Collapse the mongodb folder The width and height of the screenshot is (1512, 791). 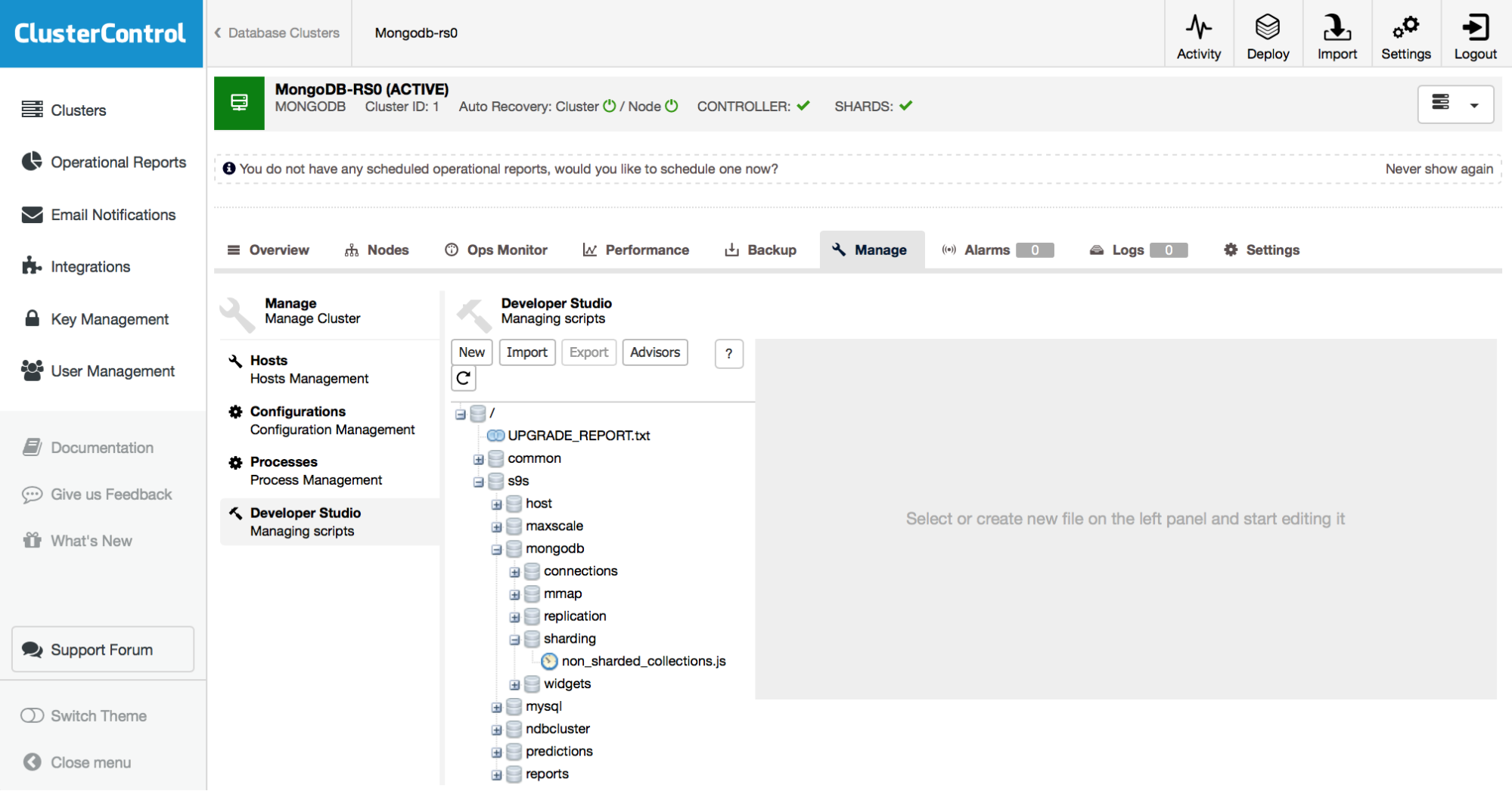496,550
